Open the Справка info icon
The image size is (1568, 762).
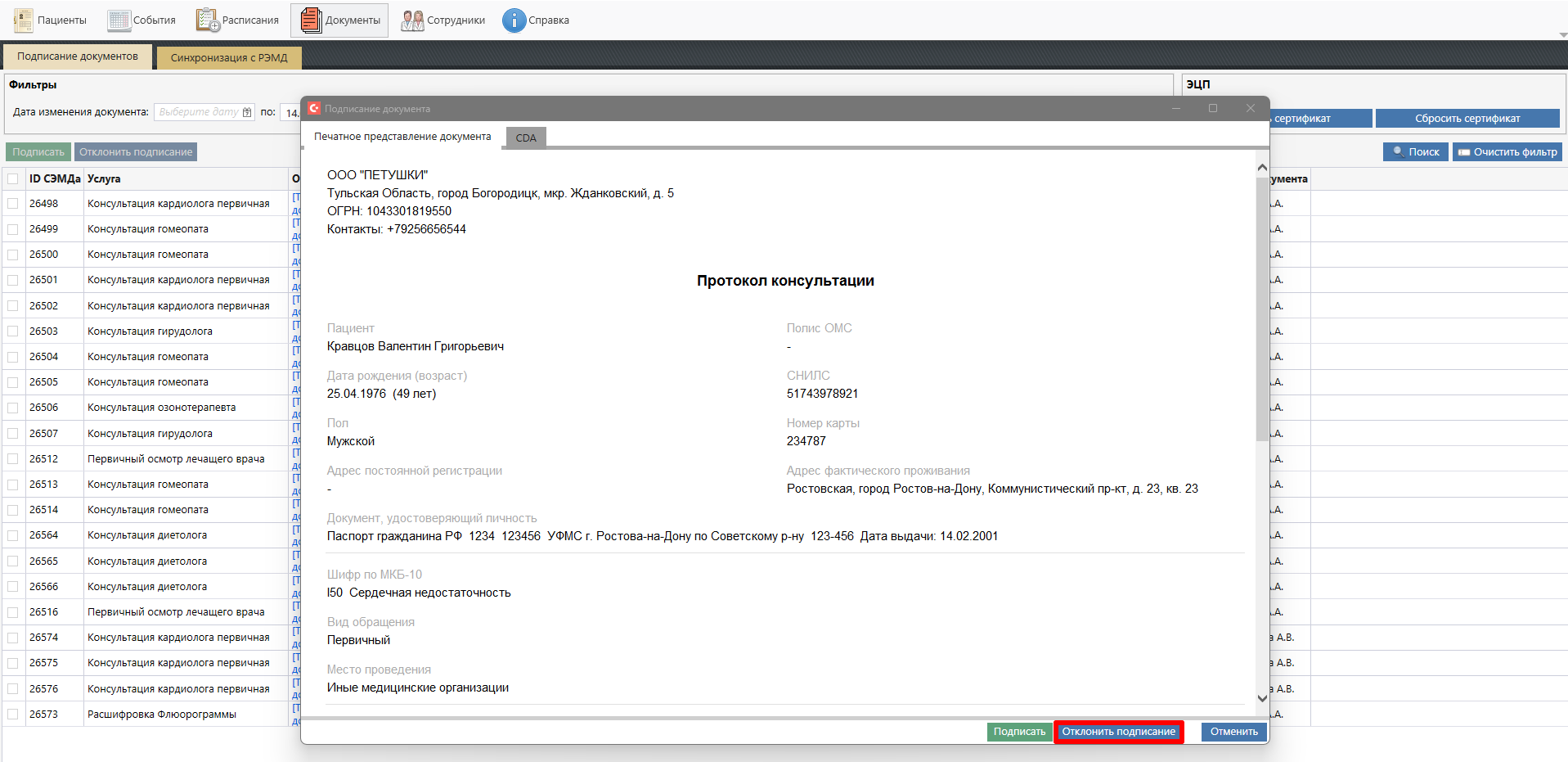coord(514,20)
